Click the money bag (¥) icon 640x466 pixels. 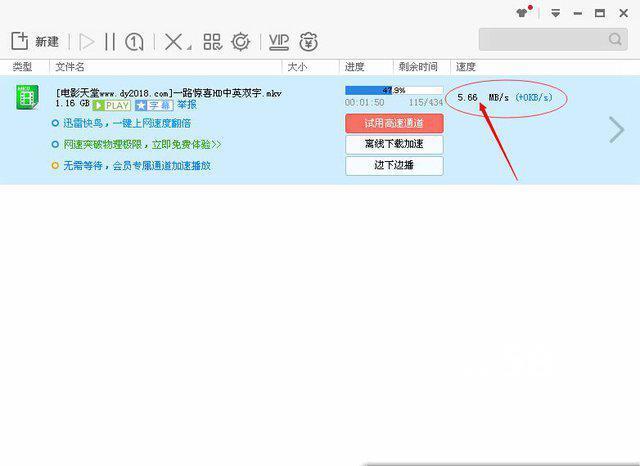click(308, 42)
